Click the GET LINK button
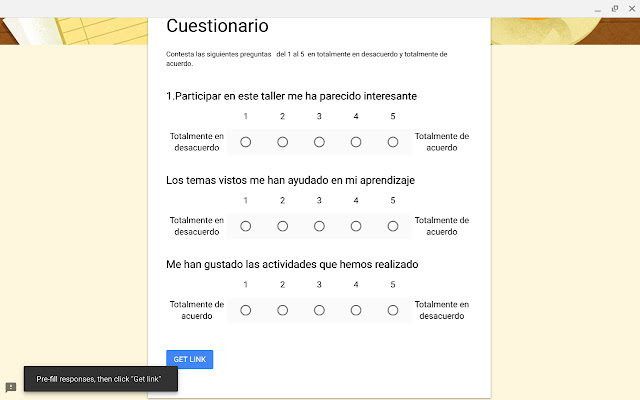The height and width of the screenshot is (400, 640). (x=189, y=359)
